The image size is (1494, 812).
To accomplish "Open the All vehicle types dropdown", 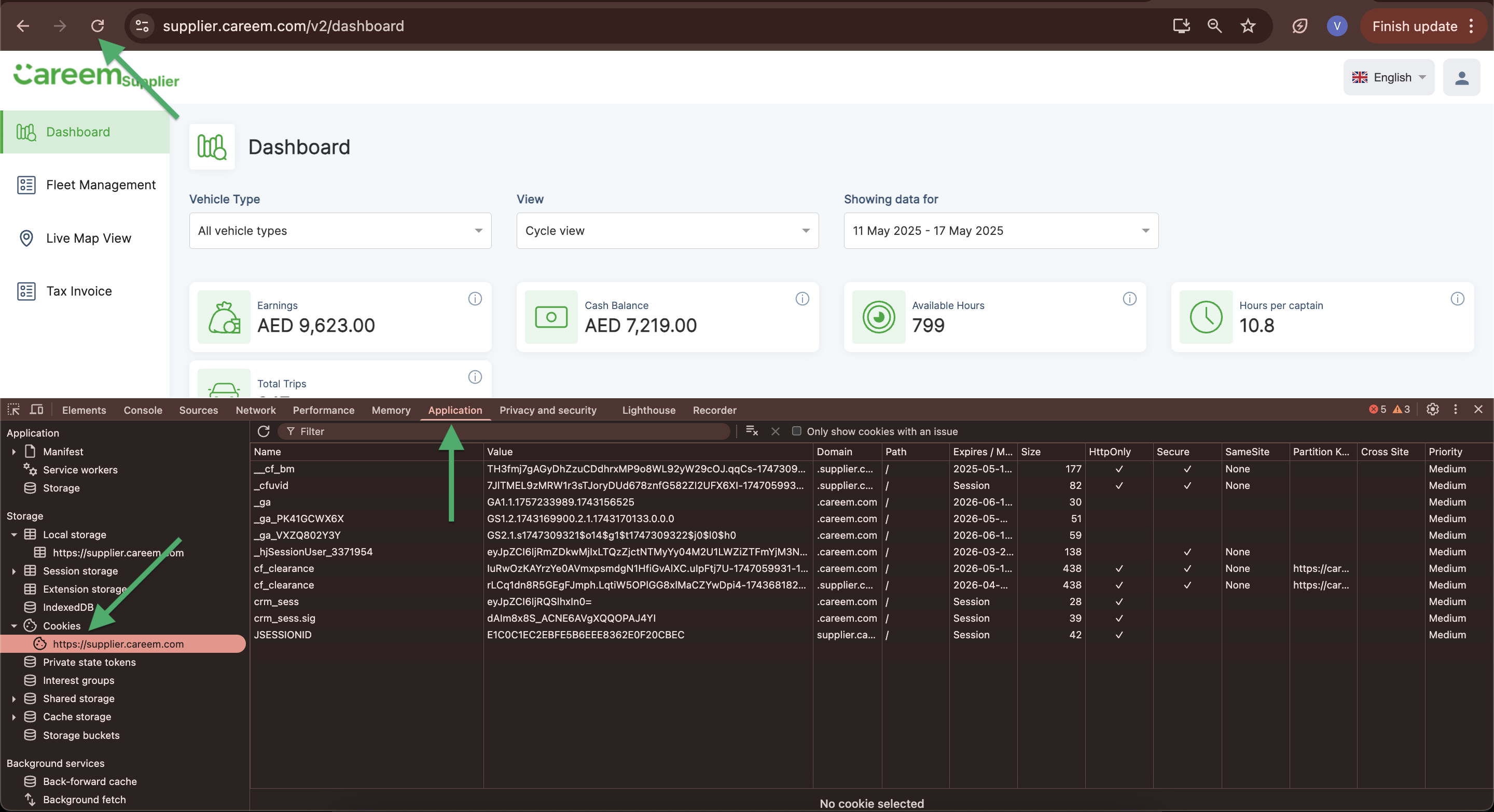I will (340, 231).
